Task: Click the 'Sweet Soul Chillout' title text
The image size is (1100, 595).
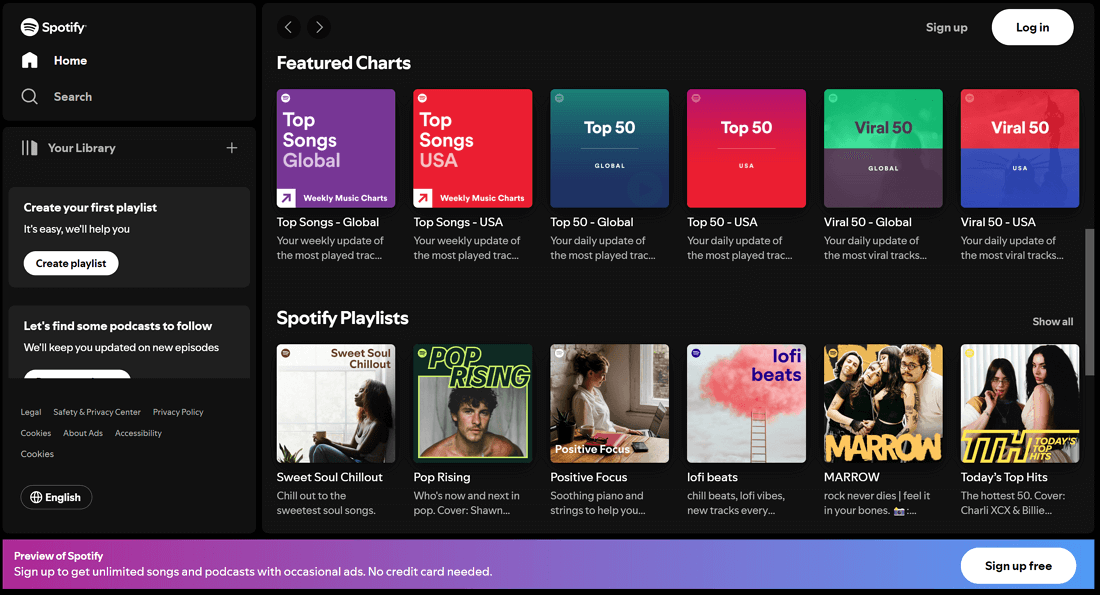Action: click(330, 477)
